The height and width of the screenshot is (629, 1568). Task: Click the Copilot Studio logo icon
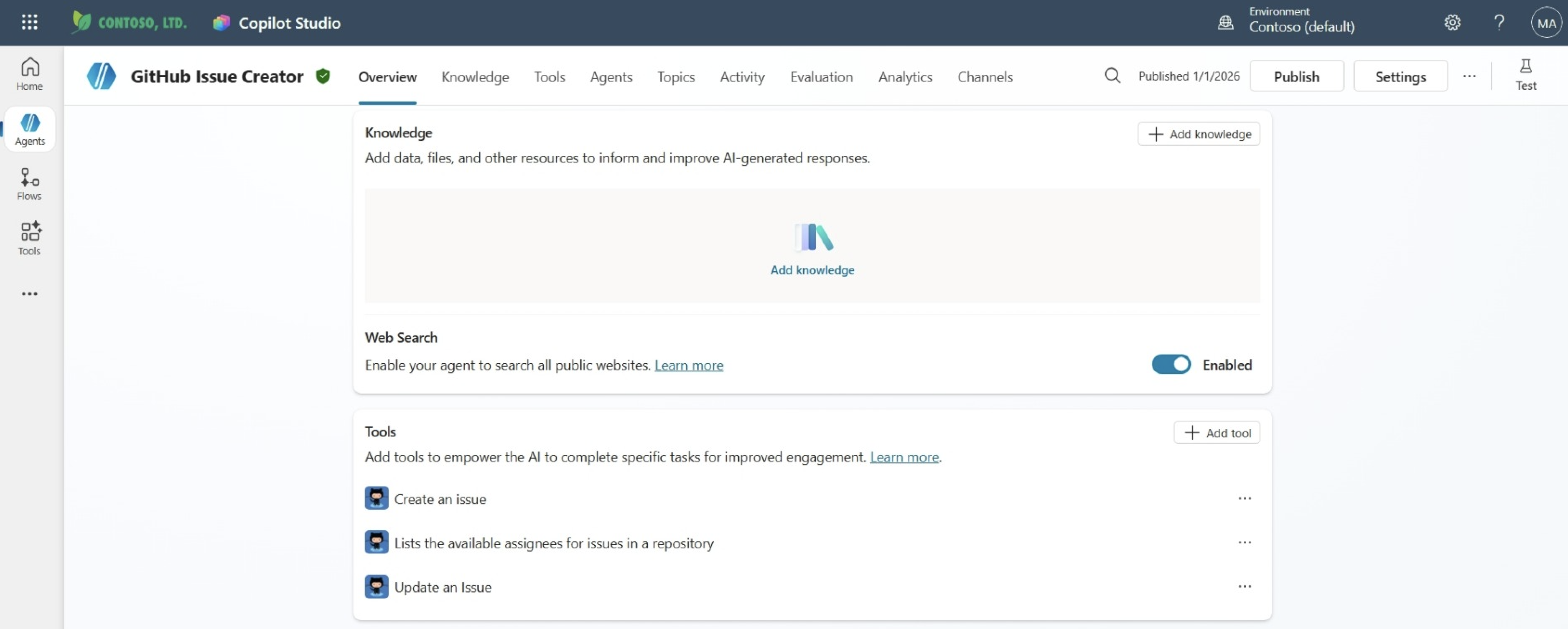click(x=221, y=23)
